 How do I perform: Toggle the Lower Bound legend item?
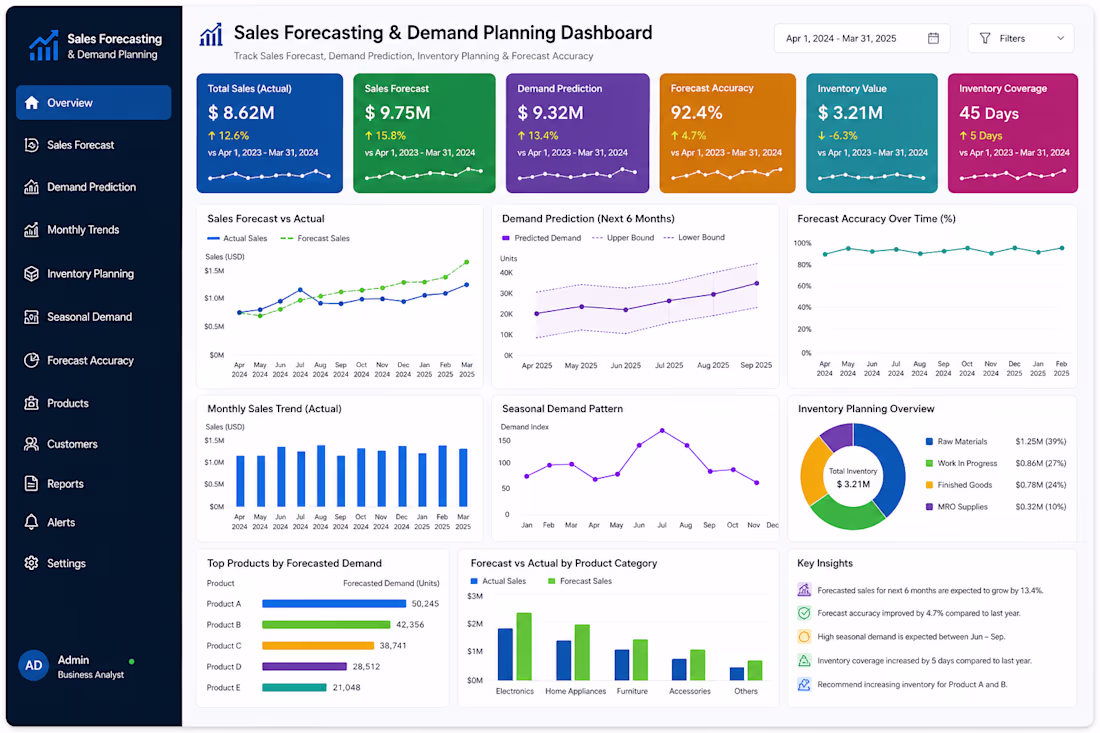click(695, 238)
